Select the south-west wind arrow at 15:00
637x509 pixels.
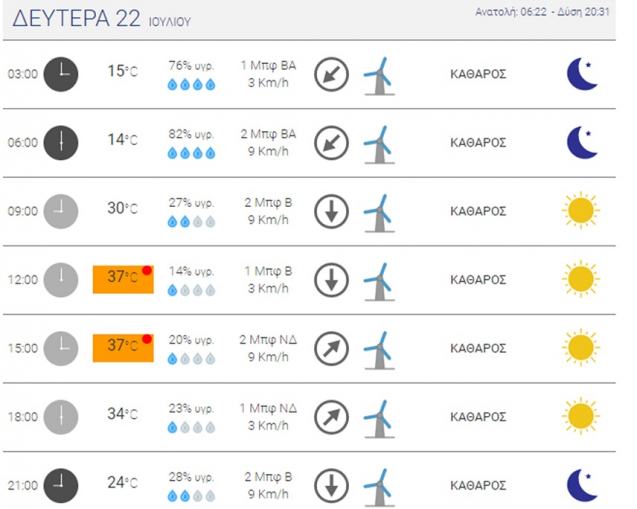pyautogui.click(x=332, y=349)
